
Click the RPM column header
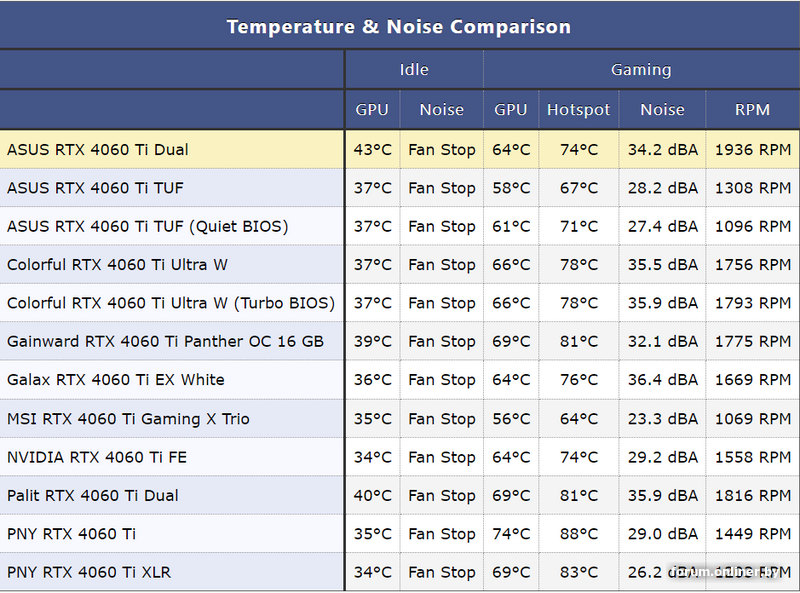[752, 110]
